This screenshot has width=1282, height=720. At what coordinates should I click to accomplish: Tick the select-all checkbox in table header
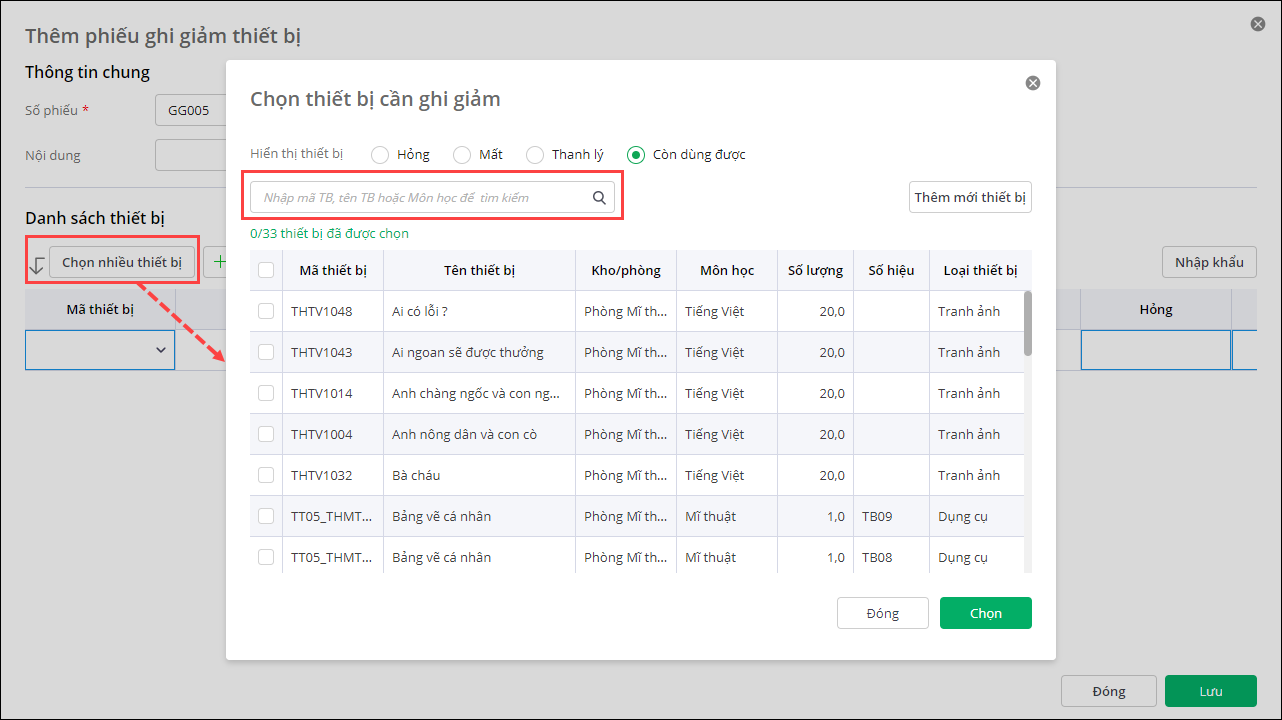coord(266,270)
